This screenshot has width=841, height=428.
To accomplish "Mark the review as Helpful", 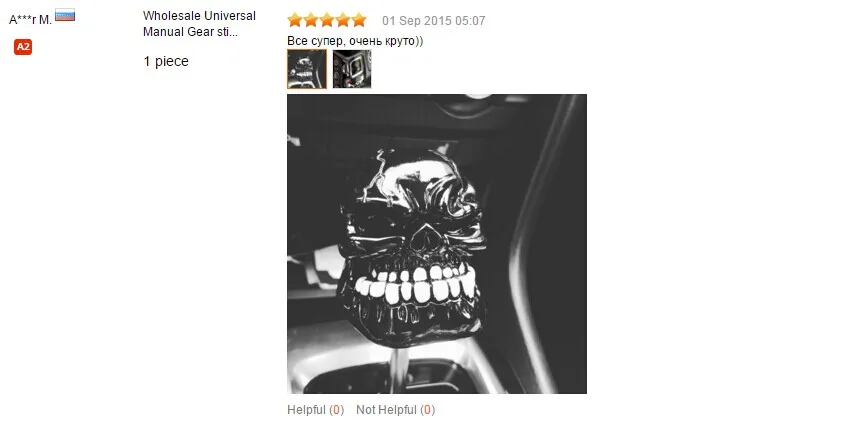I will (315, 410).
